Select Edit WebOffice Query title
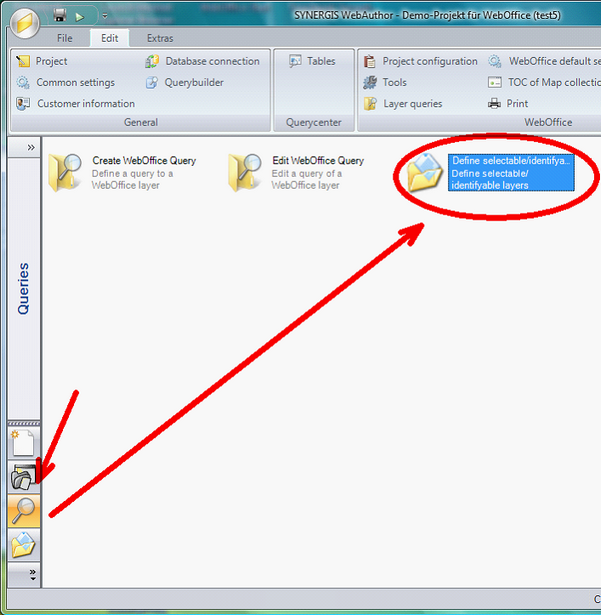Screen dimensions: 601x615 point(318,160)
